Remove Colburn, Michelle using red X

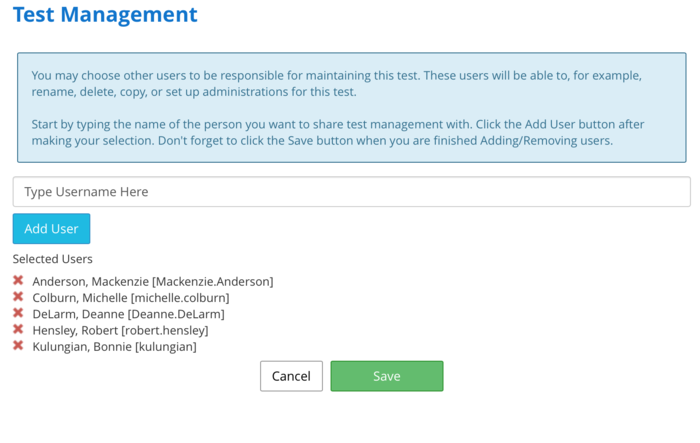pos(18,297)
